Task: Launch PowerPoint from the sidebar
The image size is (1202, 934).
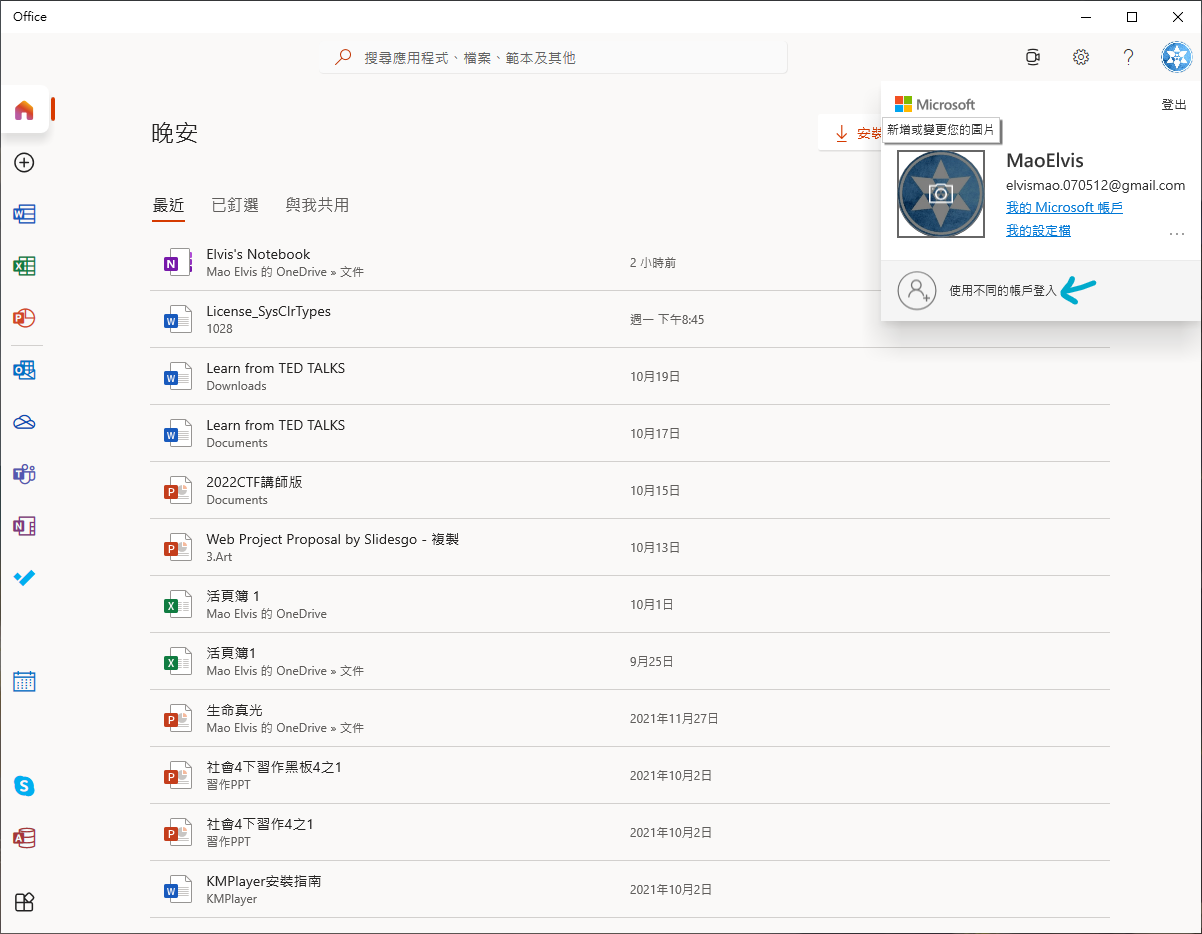Action: click(24, 318)
